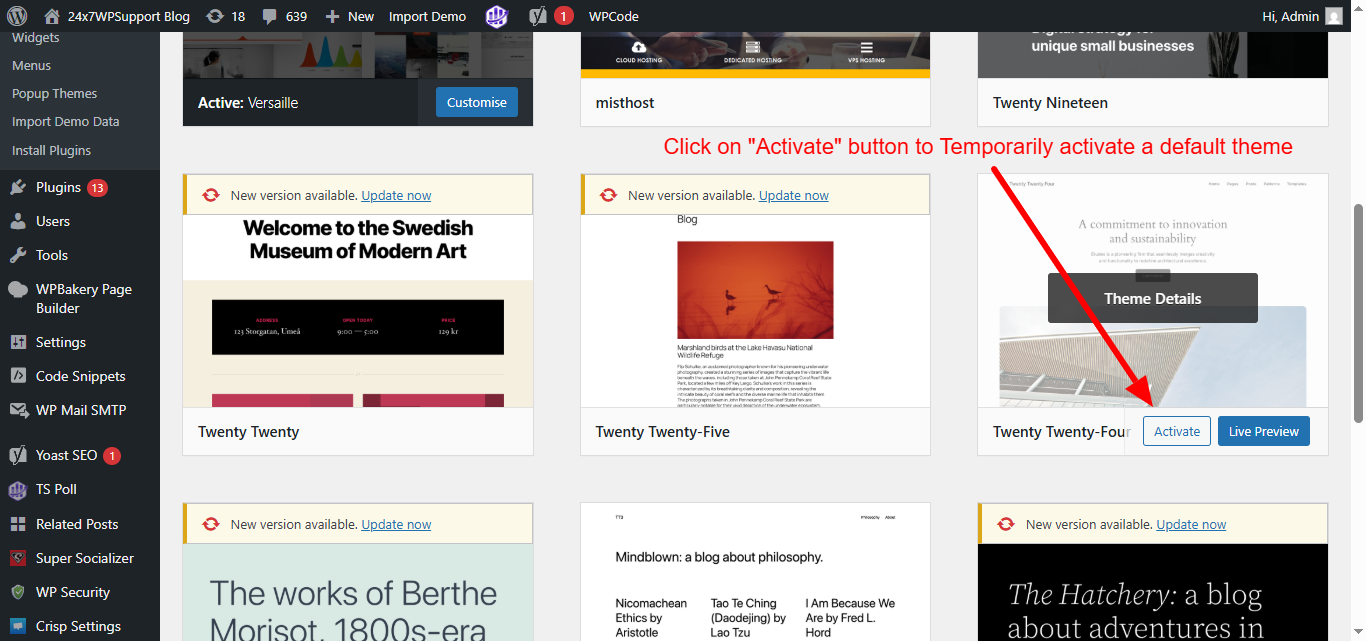This screenshot has height=641, width=1366.
Task: Click the Twenty Twenty theme name
Action: pyautogui.click(x=249, y=432)
